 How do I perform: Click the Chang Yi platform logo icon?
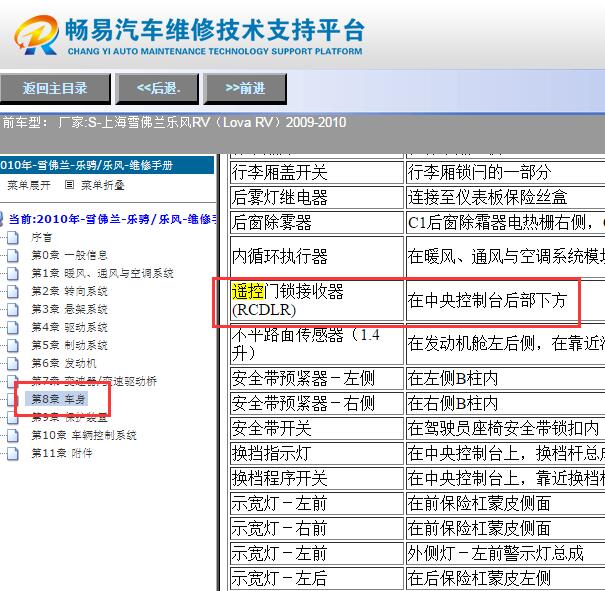click(37, 35)
